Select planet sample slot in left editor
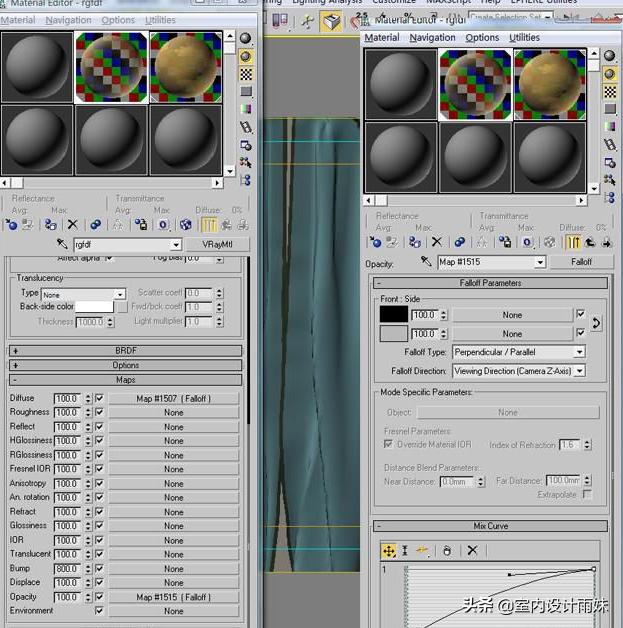Viewport: 623px width, 628px height. click(185, 68)
